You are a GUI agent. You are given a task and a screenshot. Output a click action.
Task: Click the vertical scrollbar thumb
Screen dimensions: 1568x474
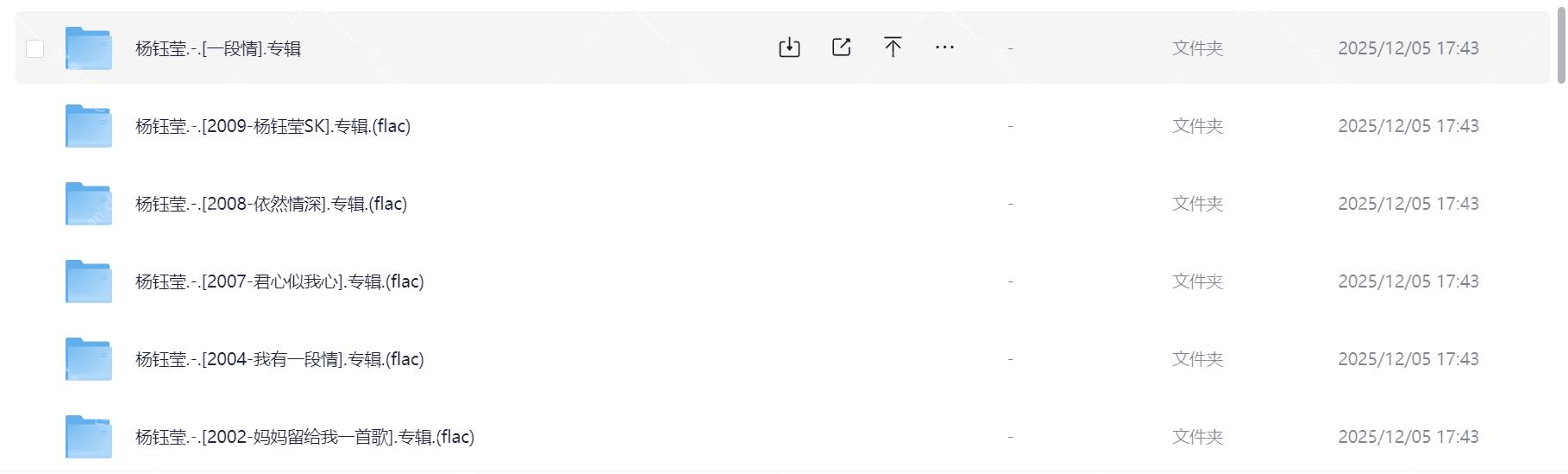[x=1560, y=45]
